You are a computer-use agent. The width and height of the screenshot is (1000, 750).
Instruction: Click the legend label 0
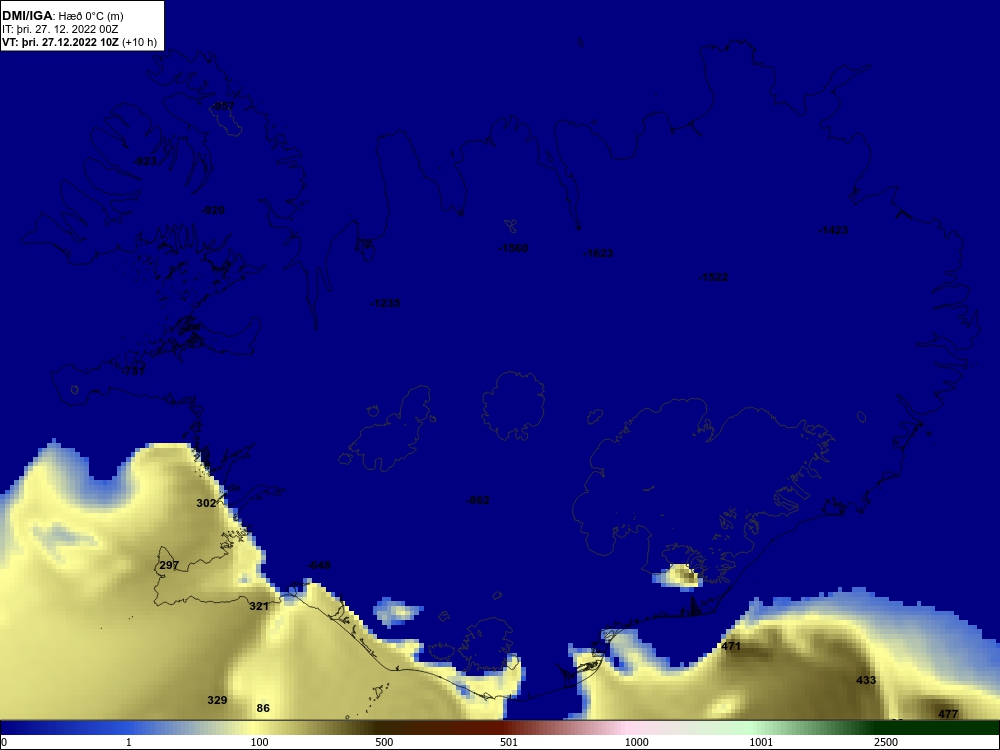4,742
